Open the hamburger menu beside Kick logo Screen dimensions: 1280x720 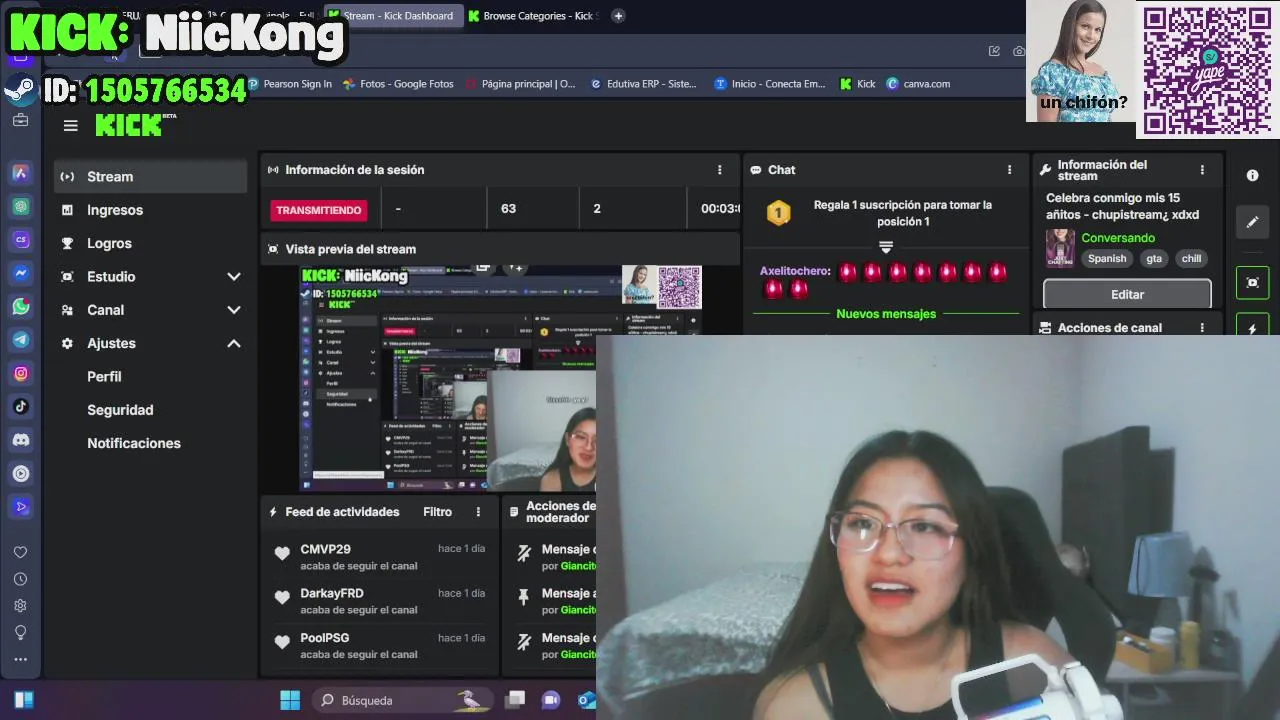coord(70,126)
